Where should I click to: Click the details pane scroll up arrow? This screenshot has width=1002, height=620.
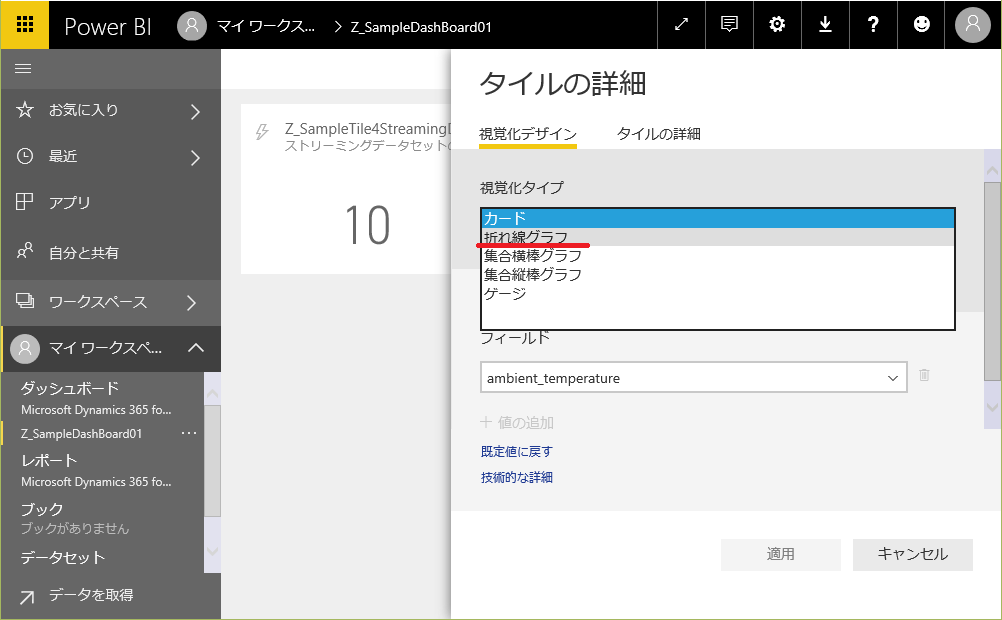tap(992, 171)
